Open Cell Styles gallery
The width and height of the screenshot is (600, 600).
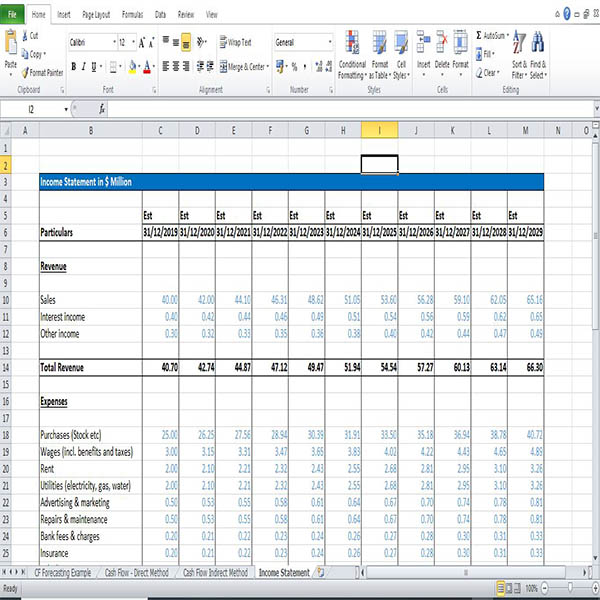point(401,55)
